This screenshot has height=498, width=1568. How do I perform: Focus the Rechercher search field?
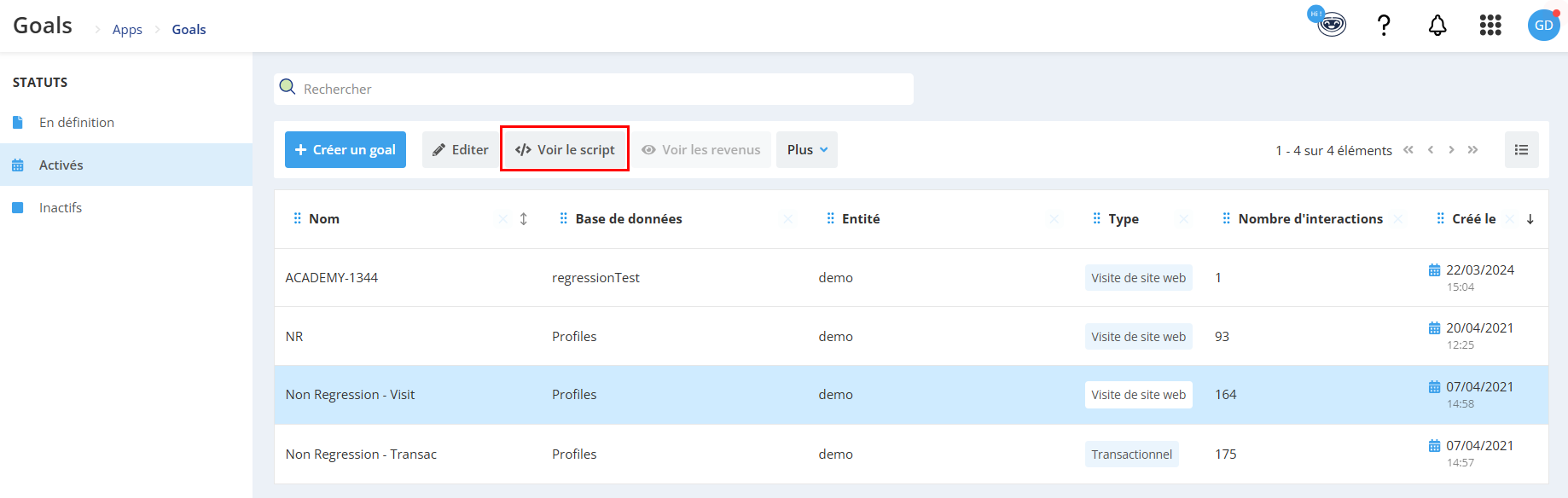(594, 89)
